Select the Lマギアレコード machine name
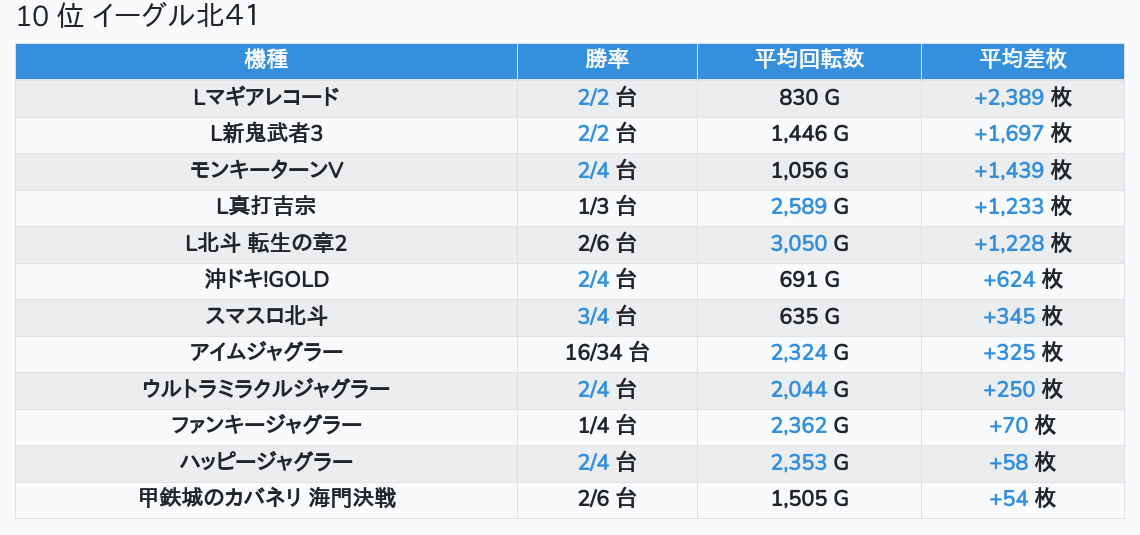Viewport: 1140px width, 535px height. pos(266,98)
